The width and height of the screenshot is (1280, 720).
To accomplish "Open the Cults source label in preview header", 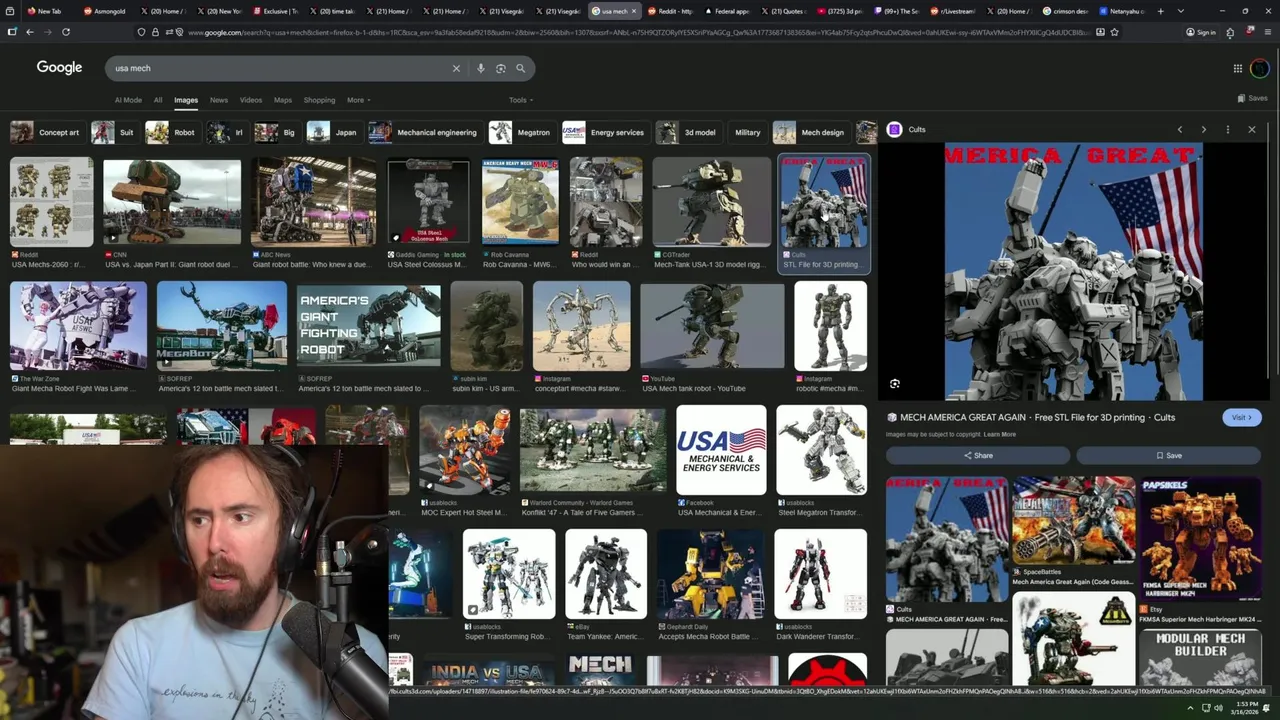I will [906, 129].
